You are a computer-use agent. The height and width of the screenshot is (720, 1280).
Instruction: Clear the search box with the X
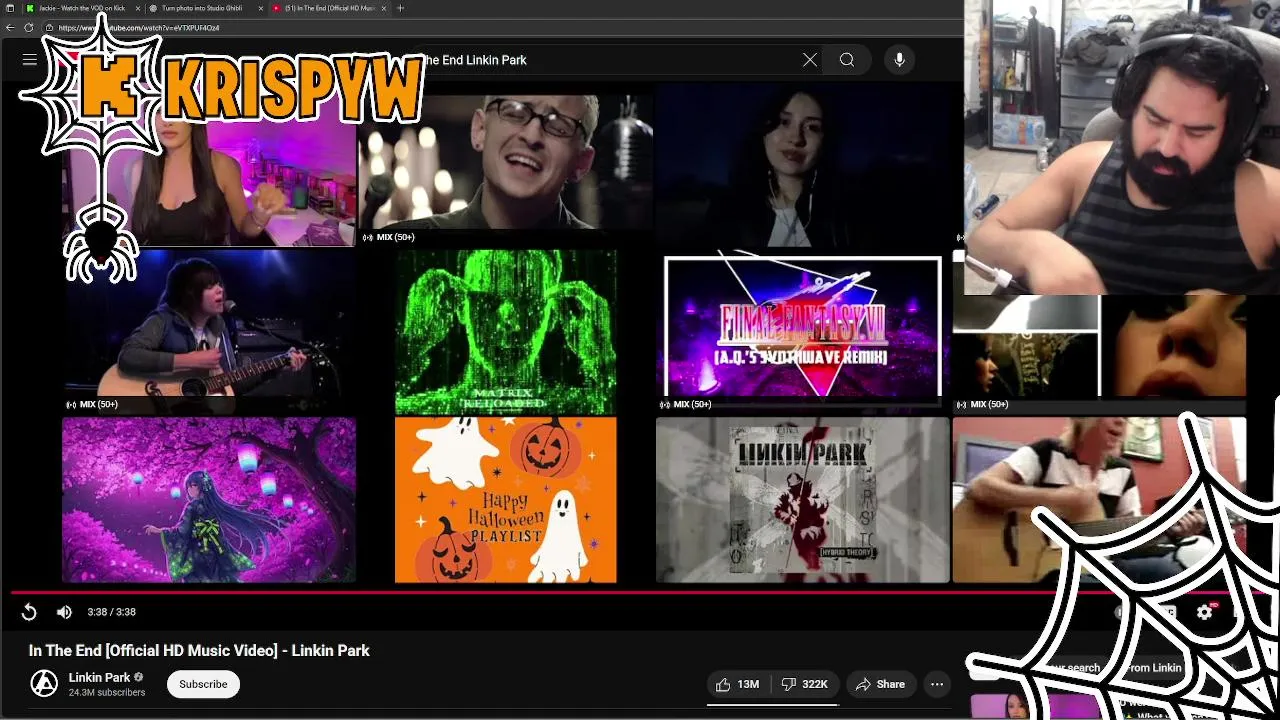[810, 60]
